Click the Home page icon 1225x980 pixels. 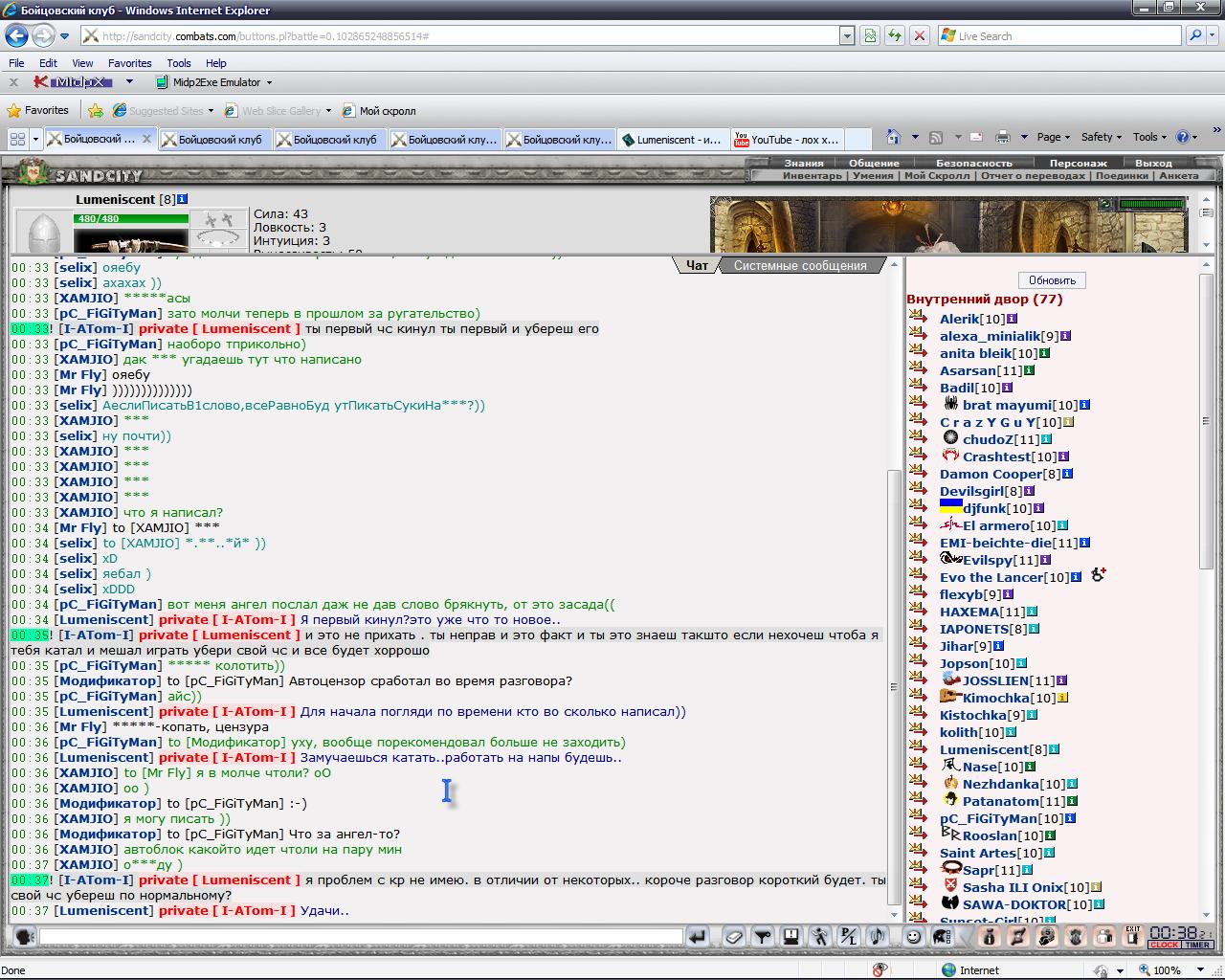tap(893, 138)
